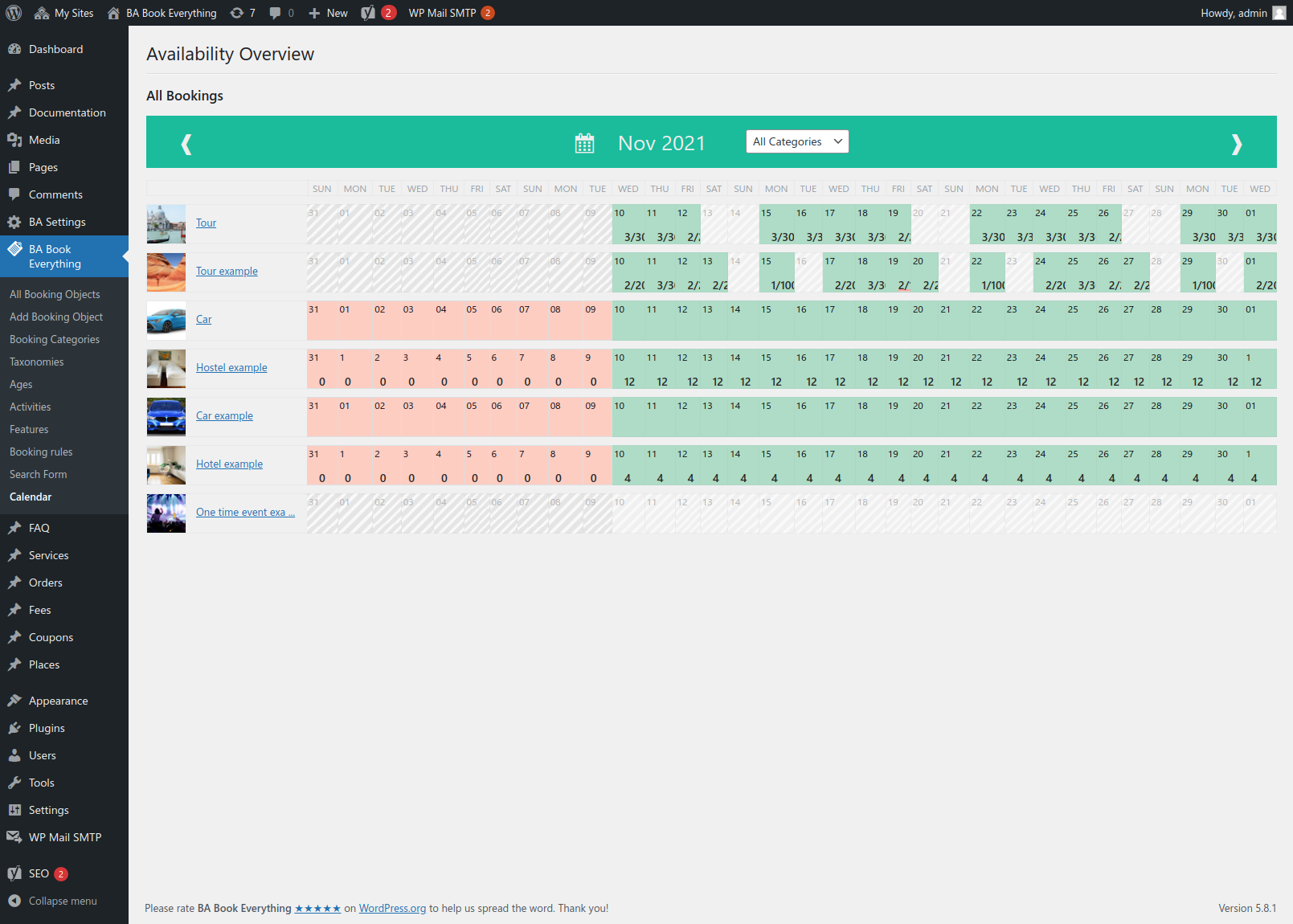Go to previous month with left arrow

point(186,144)
